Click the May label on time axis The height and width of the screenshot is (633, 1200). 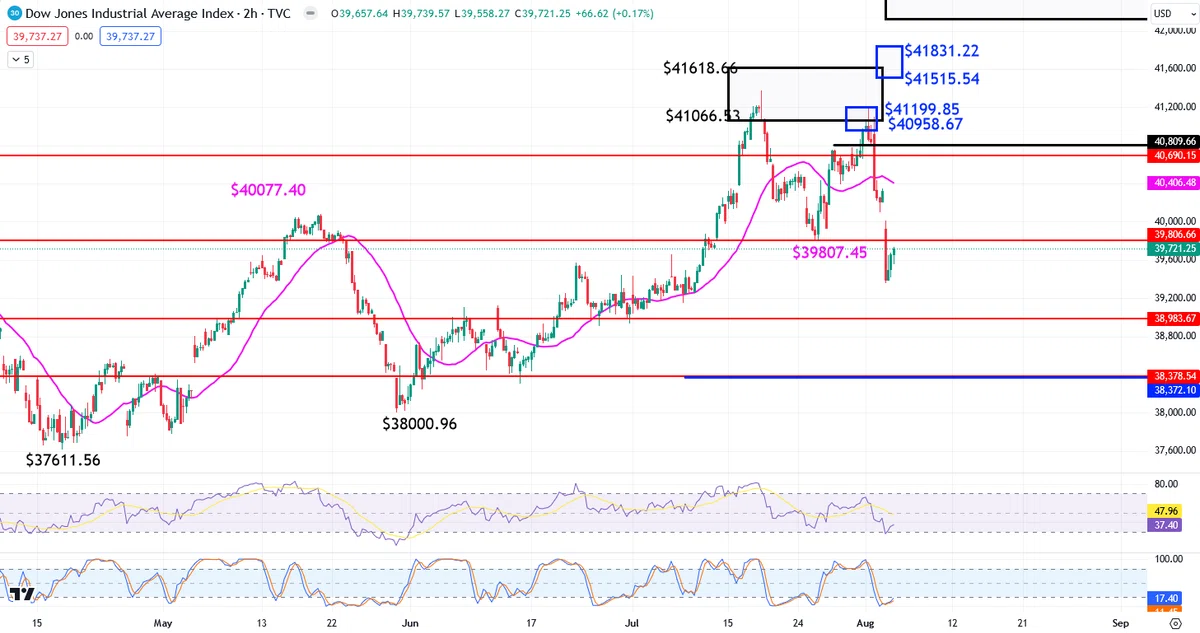[164, 622]
